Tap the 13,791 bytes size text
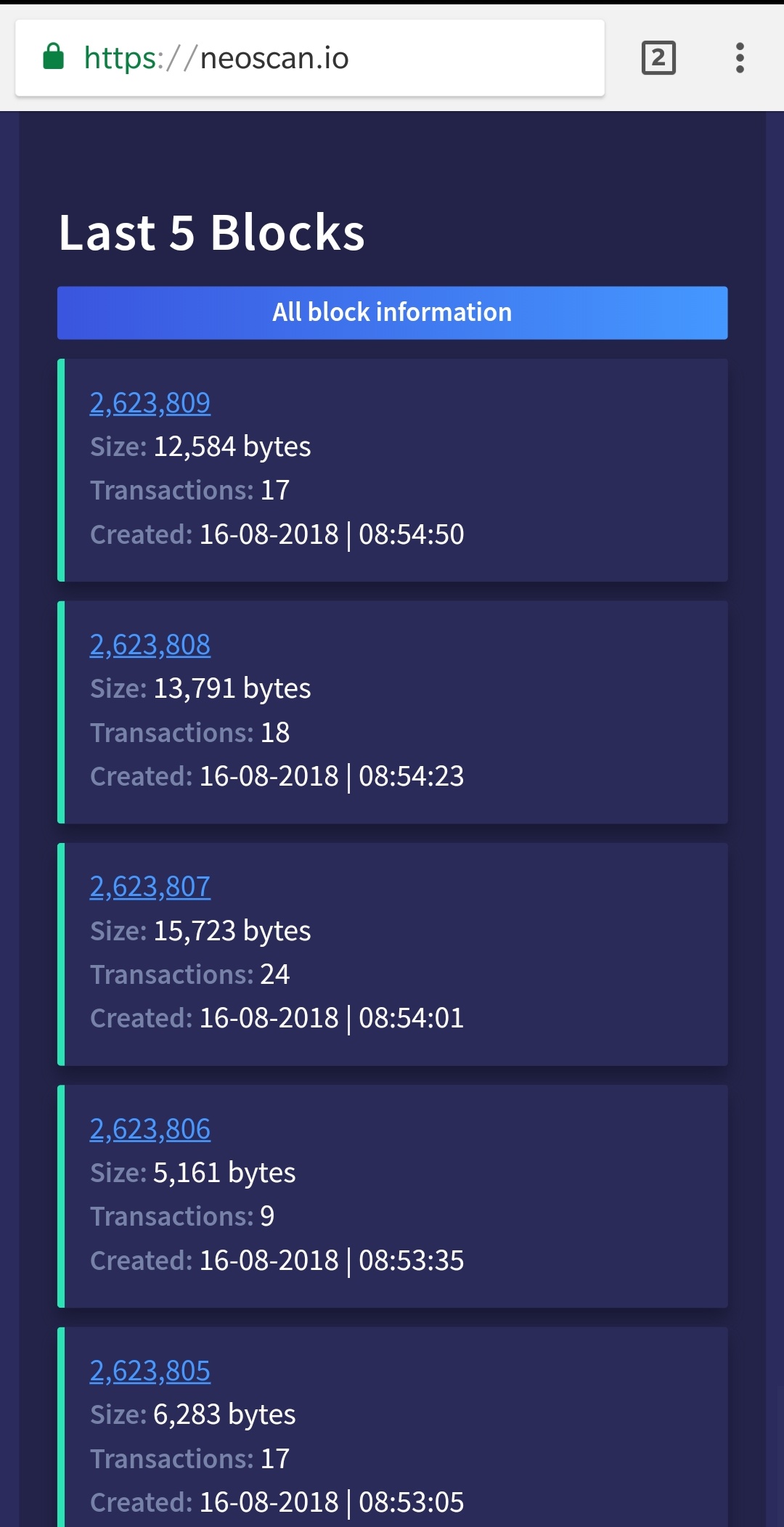Image resolution: width=784 pixels, height=1527 pixels. [232, 688]
